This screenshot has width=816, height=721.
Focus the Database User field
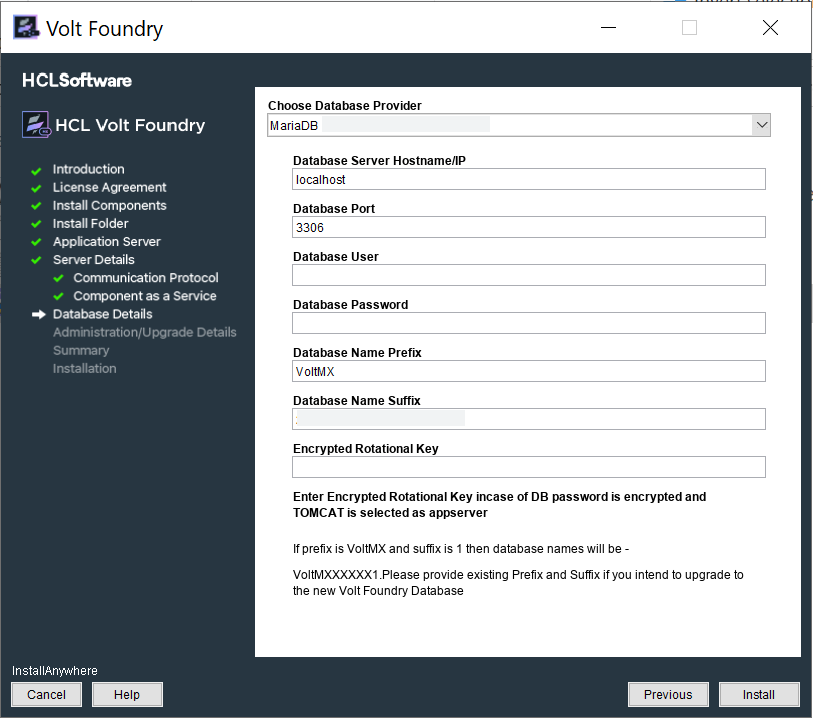pyautogui.click(x=529, y=275)
